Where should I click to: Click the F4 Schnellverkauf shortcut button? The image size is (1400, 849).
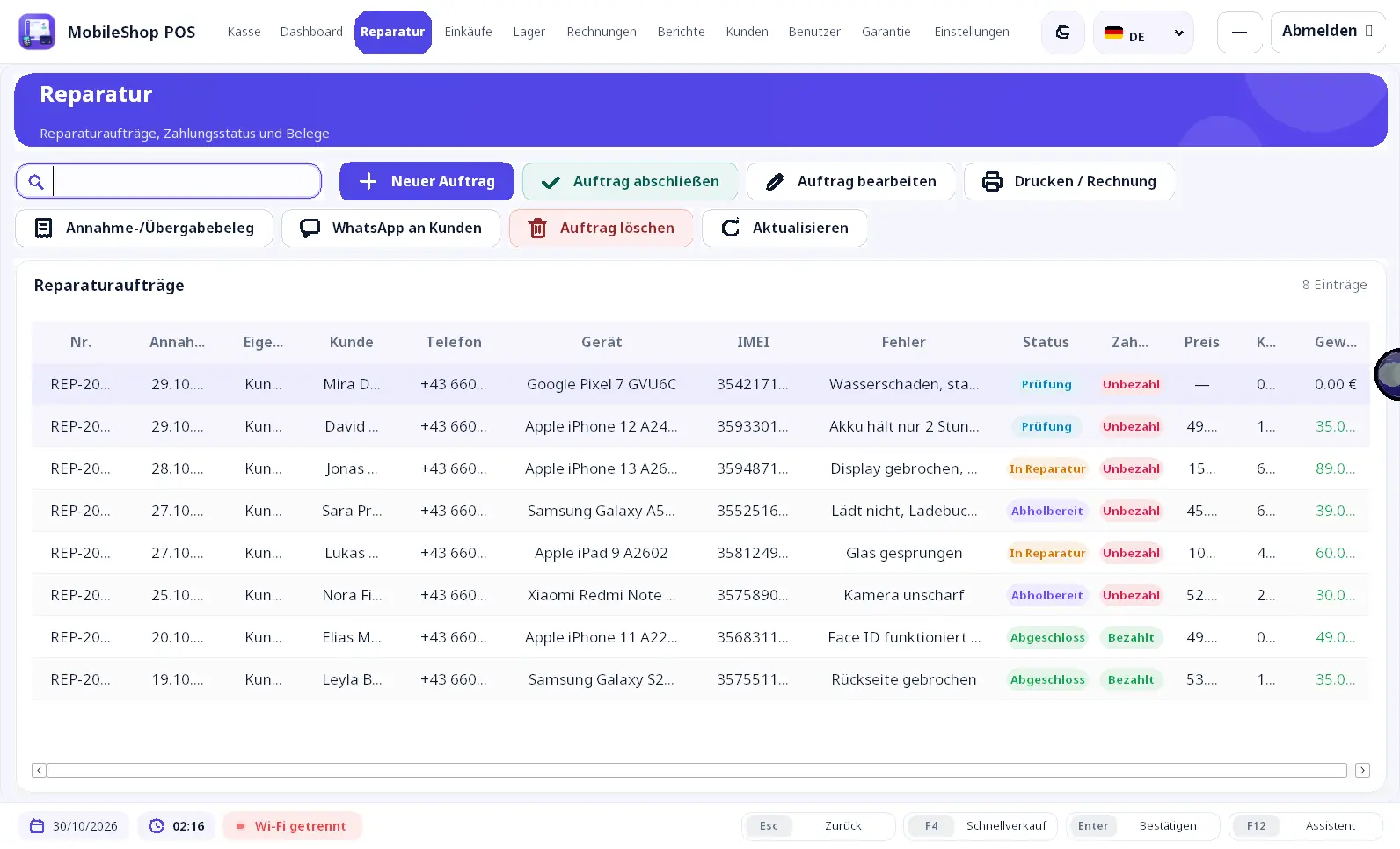pyautogui.click(x=981, y=826)
